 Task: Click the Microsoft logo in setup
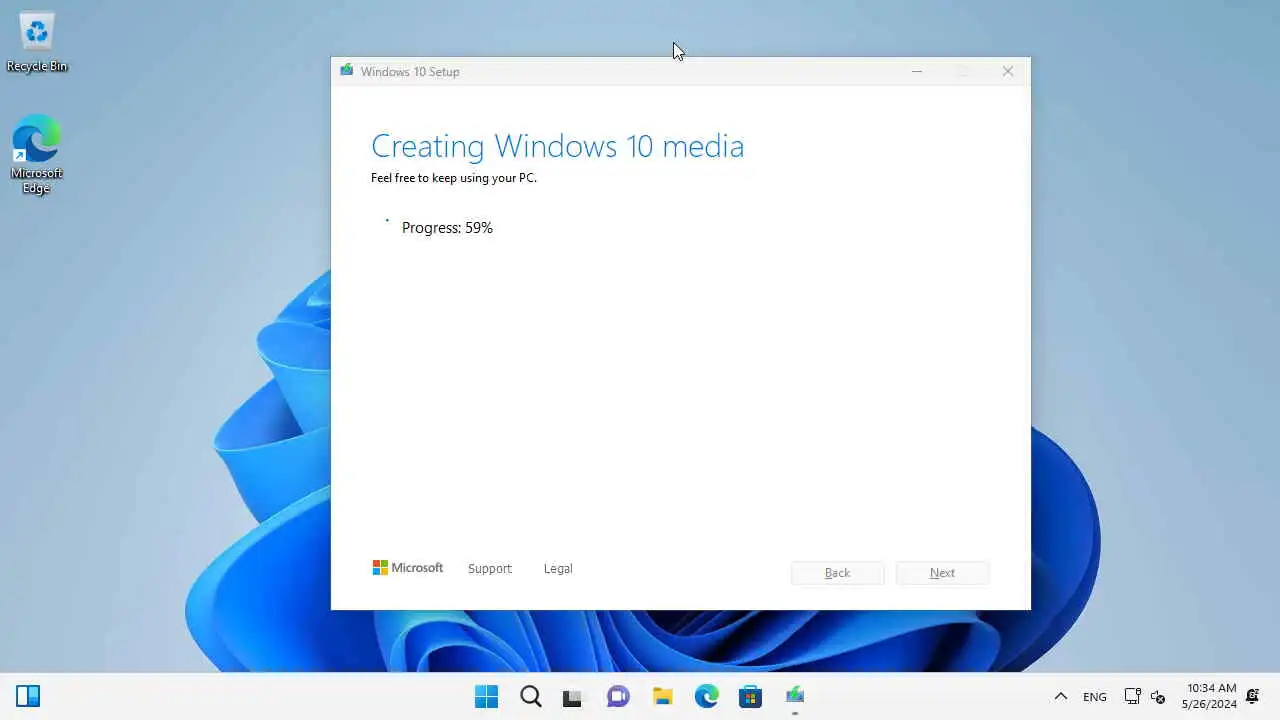tap(407, 568)
